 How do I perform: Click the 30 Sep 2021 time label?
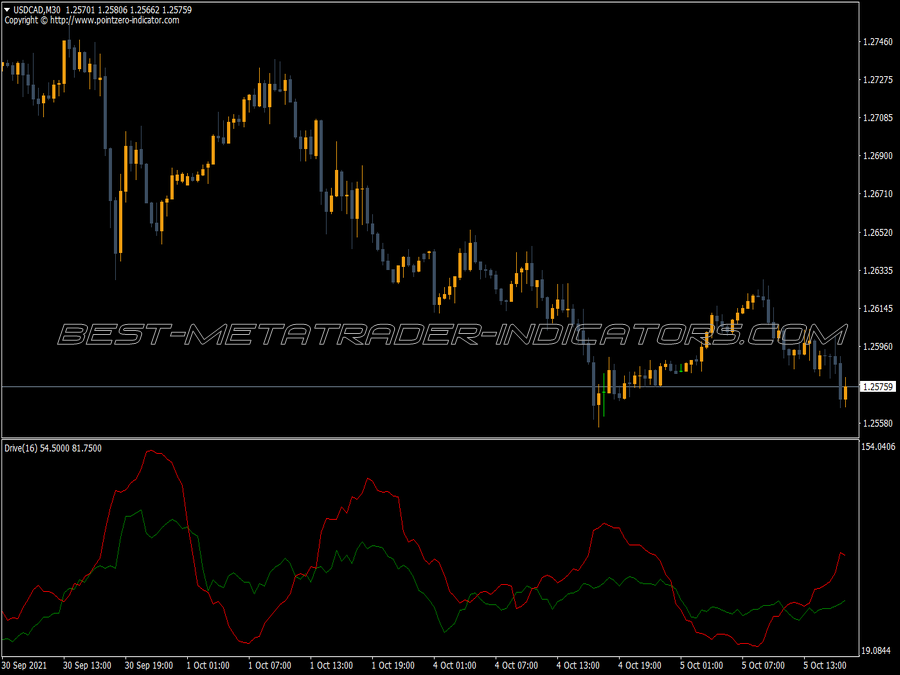pyautogui.click(x=25, y=665)
